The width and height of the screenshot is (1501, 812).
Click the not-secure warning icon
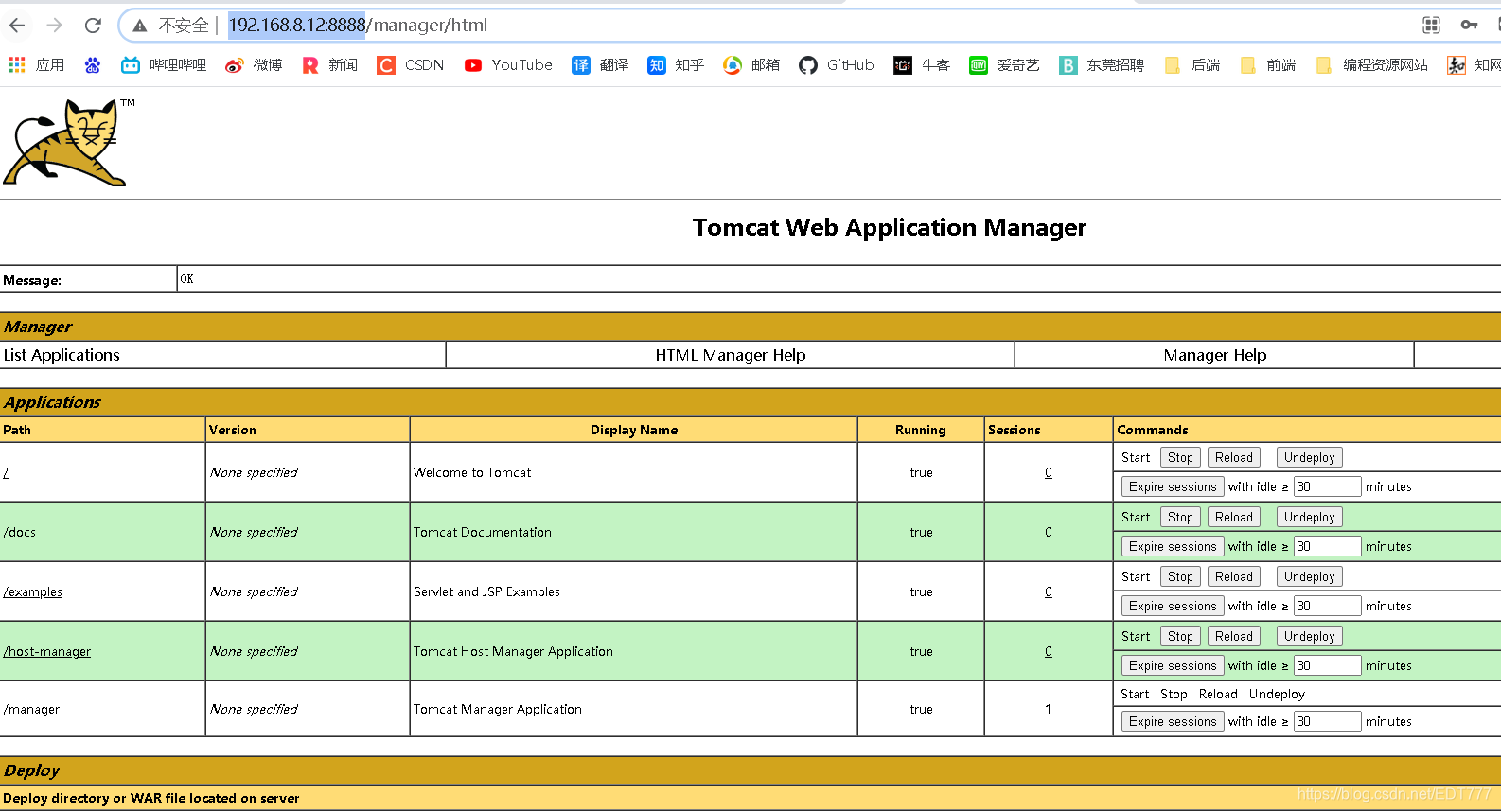[140, 26]
